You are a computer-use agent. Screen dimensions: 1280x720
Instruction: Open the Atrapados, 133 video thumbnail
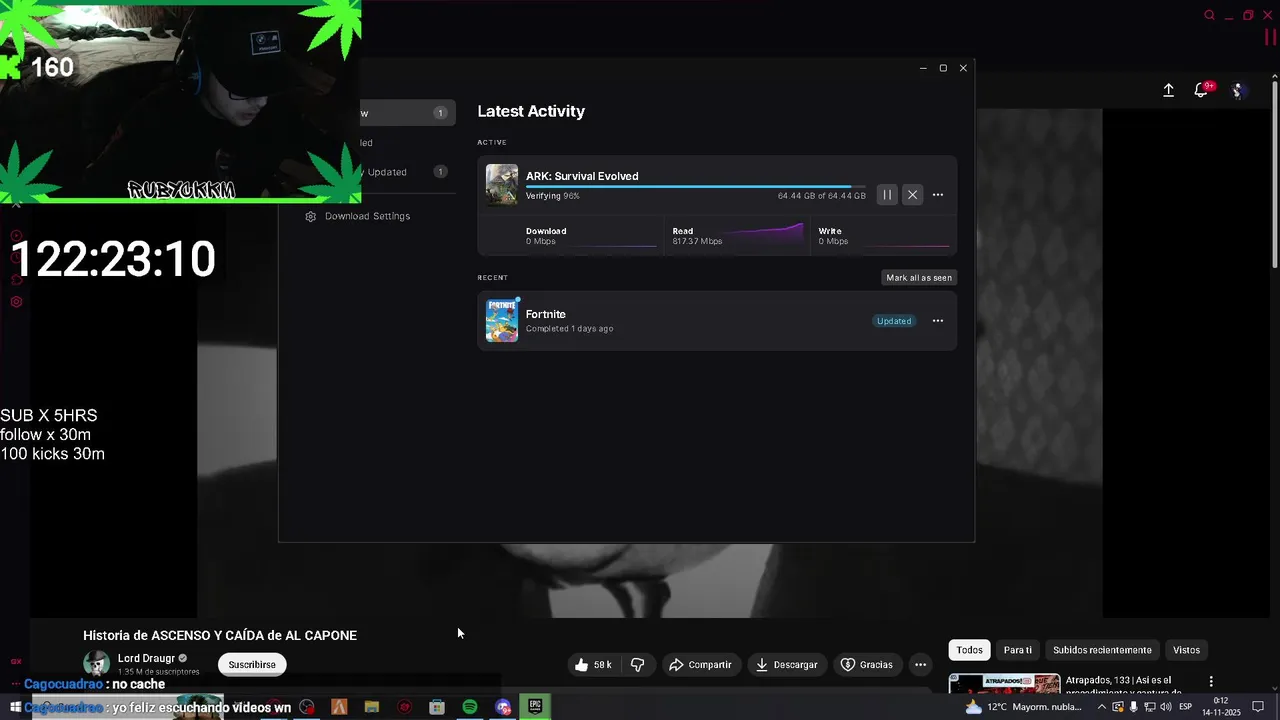[1004, 684]
